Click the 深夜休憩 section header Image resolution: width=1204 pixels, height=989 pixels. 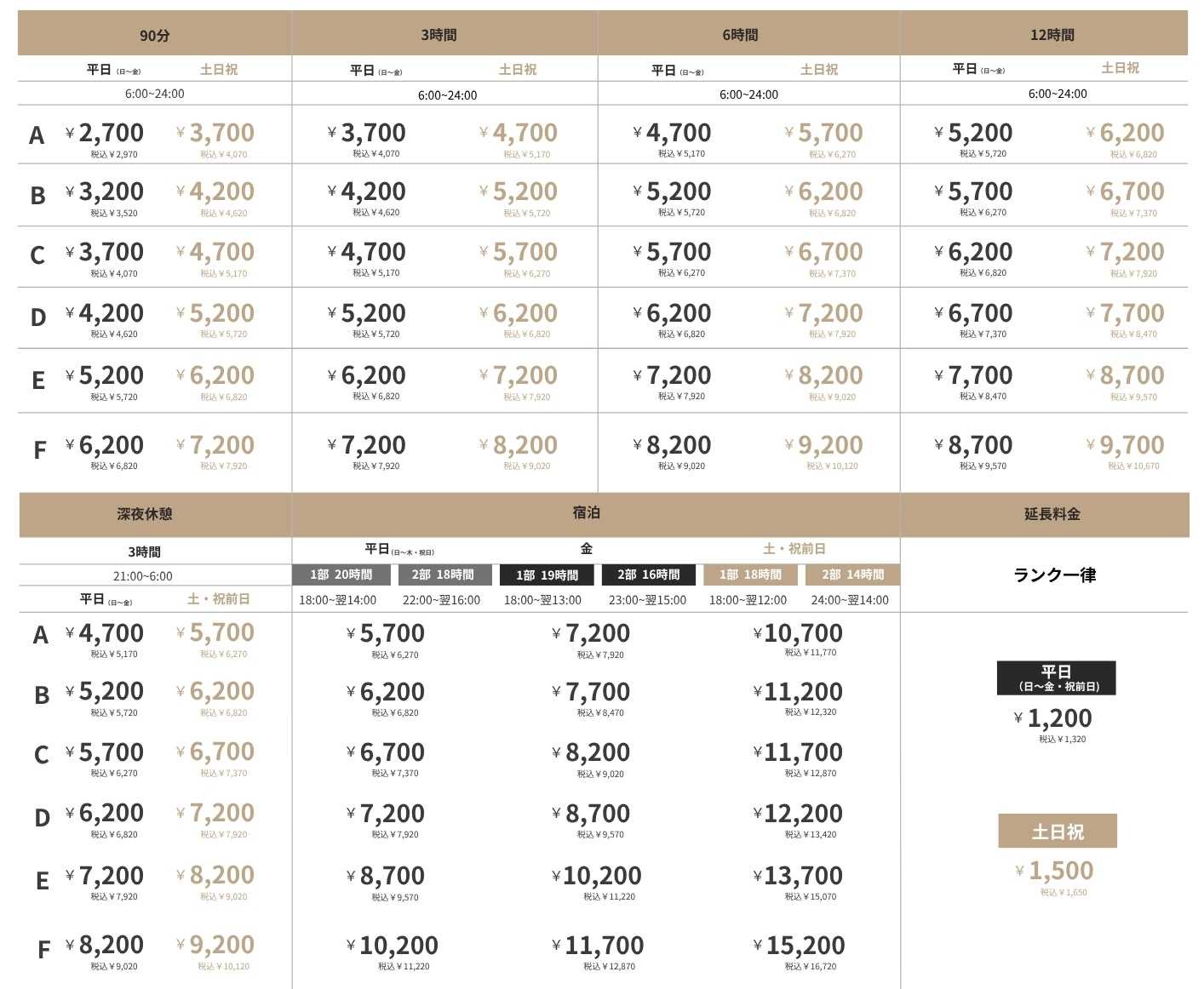click(x=145, y=514)
